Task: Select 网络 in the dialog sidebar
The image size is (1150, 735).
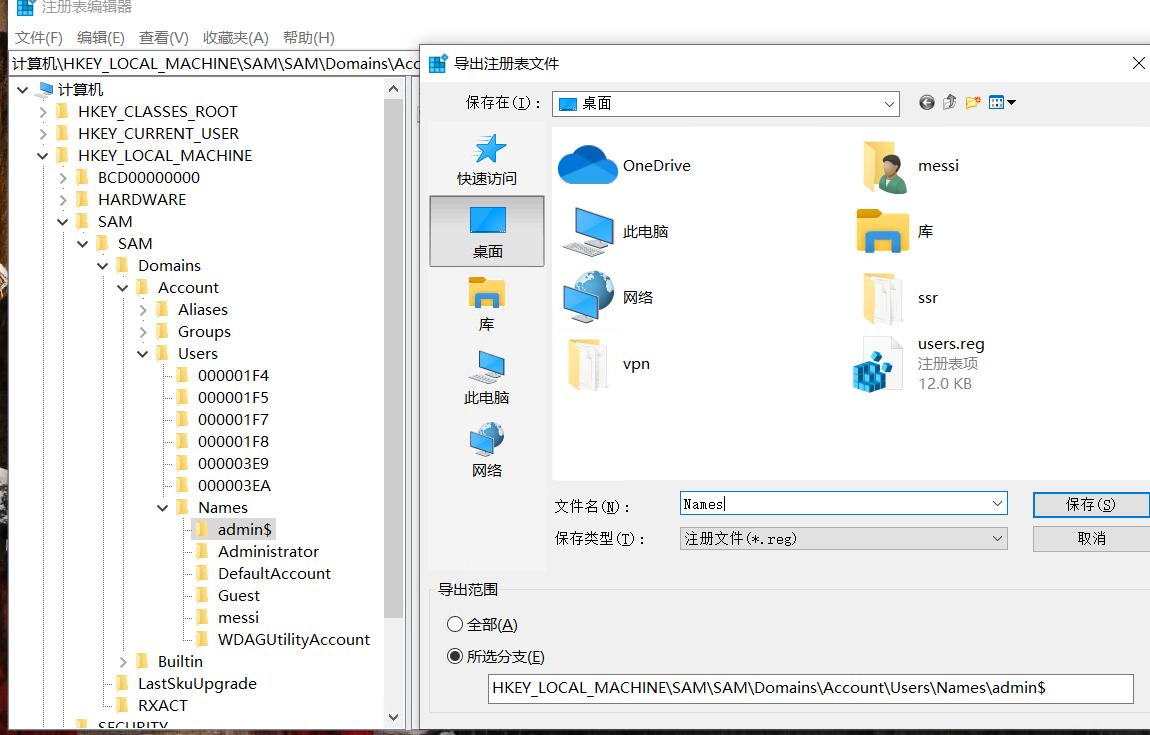Action: [x=488, y=448]
